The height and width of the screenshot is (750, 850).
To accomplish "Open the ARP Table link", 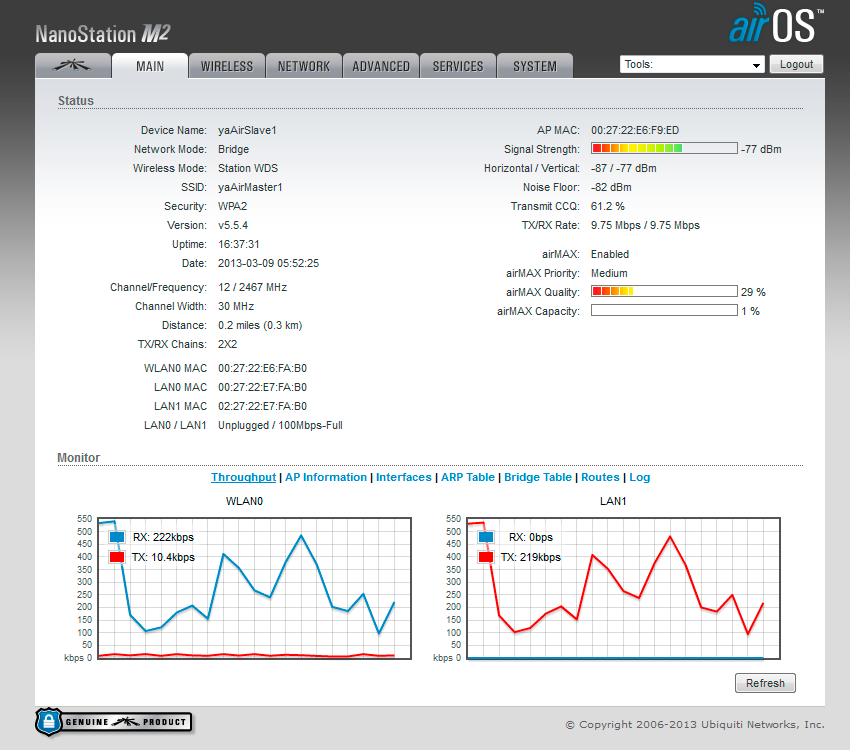I will [x=468, y=477].
